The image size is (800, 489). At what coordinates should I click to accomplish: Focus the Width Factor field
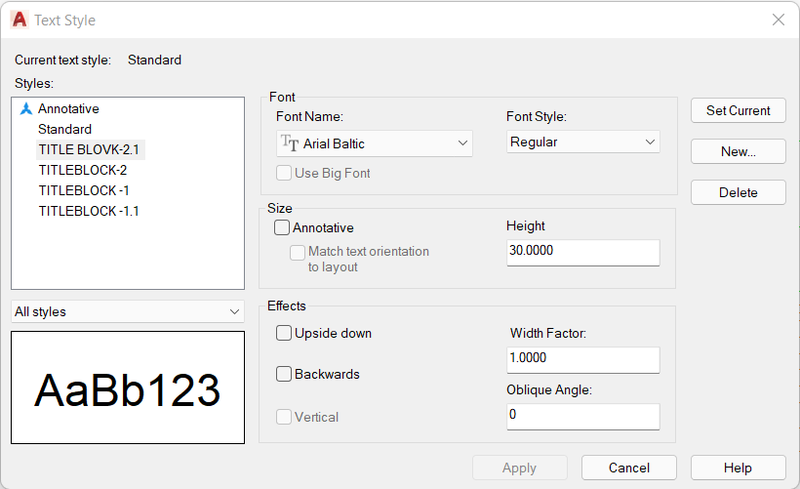[583, 360]
